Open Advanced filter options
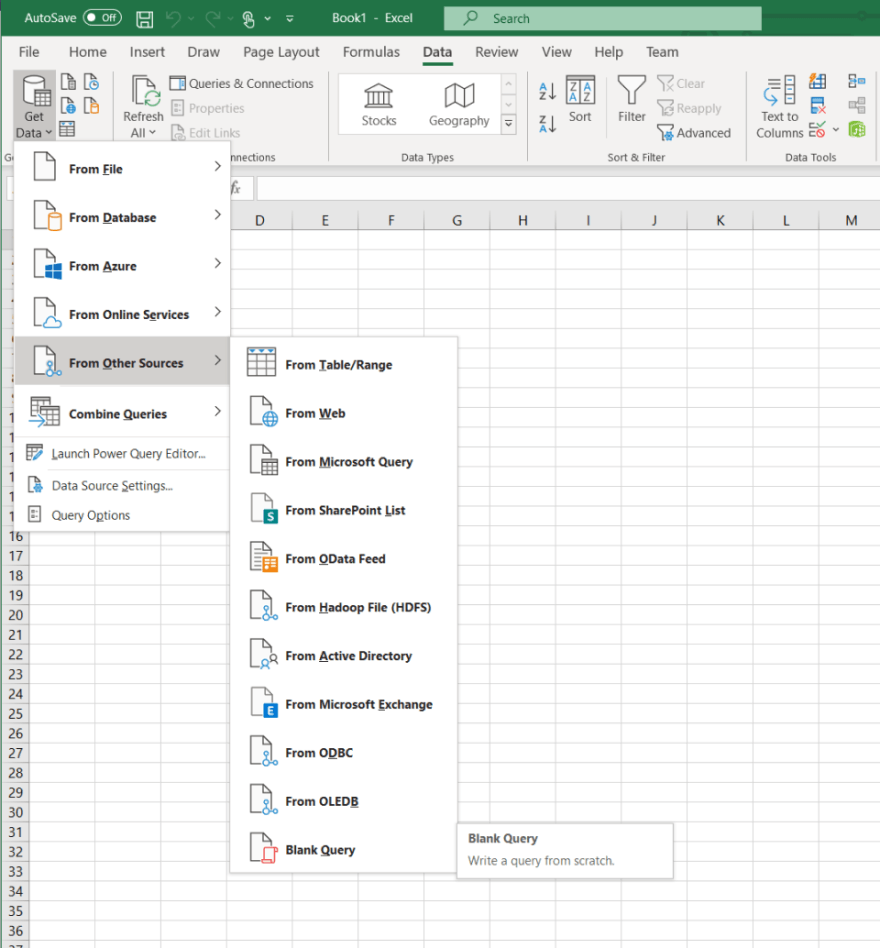880x948 pixels. pos(695,132)
